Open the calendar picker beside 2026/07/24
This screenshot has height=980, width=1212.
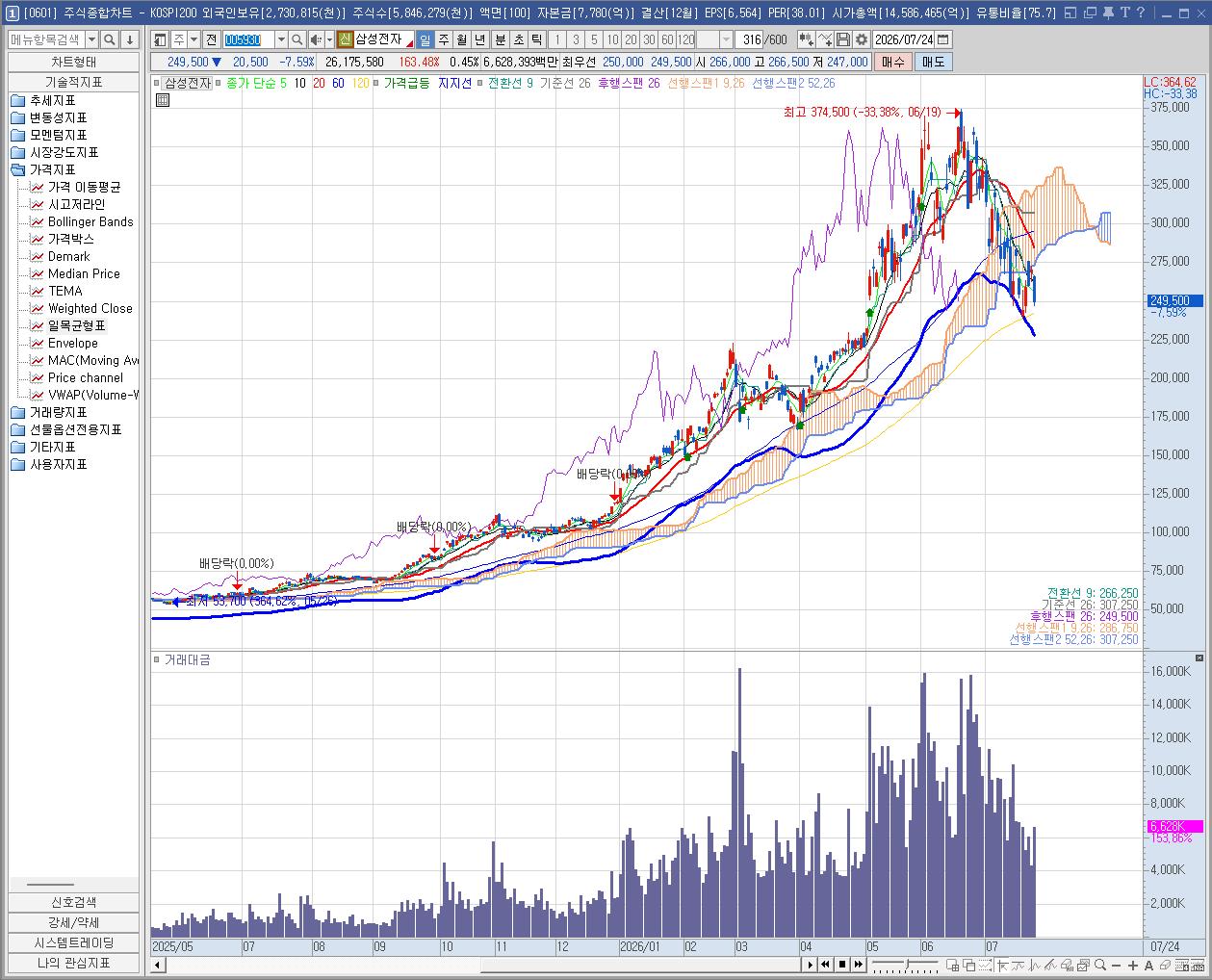pos(942,39)
